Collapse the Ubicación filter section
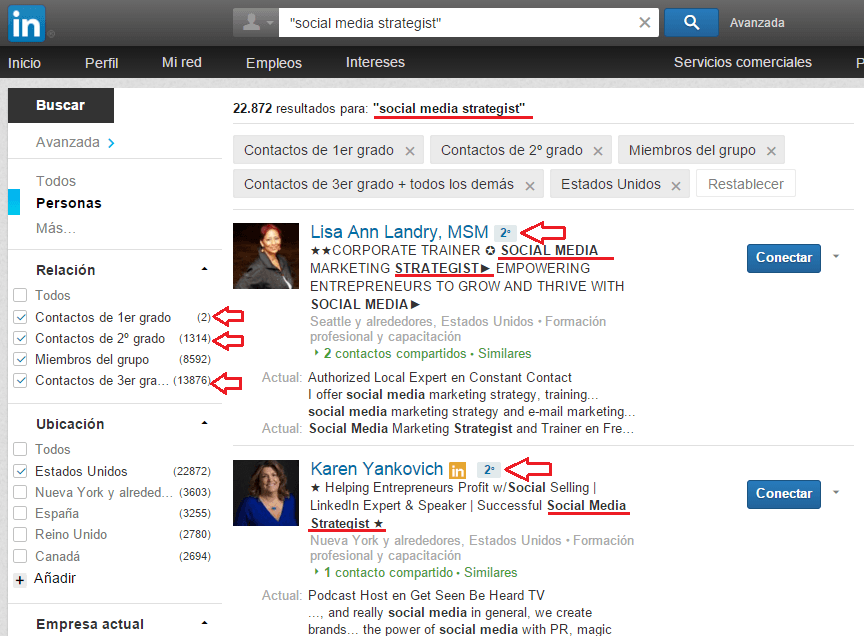The width and height of the screenshot is (864, 636). click(x=204, y=423)
